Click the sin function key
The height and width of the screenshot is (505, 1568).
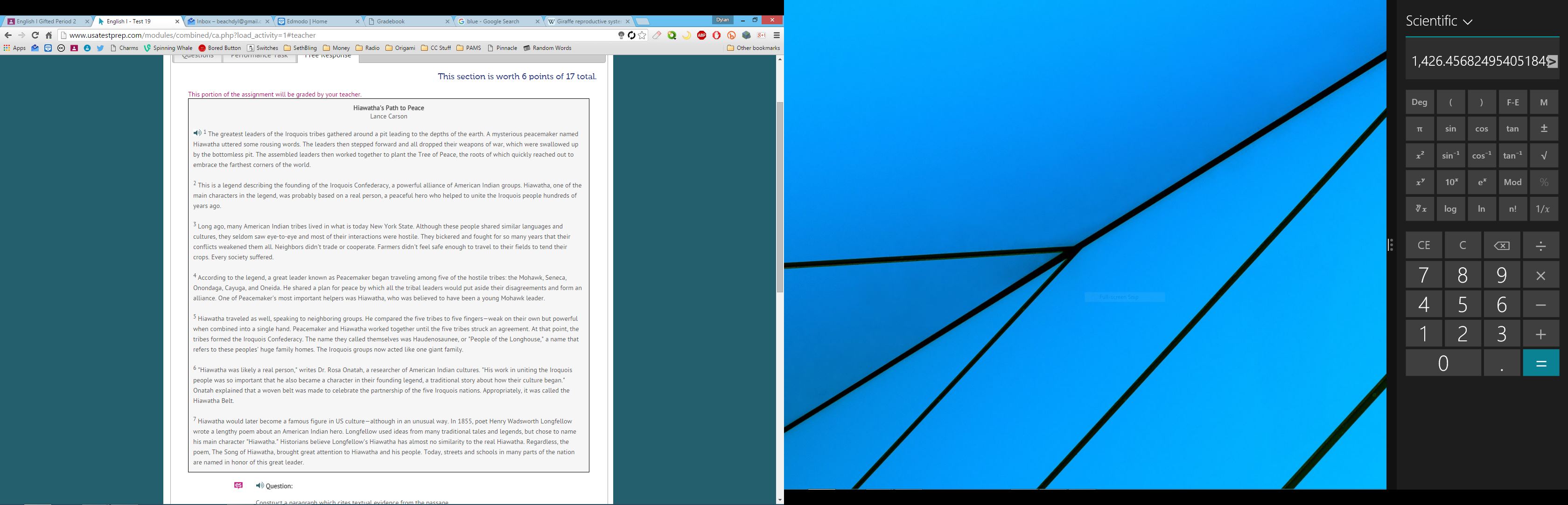coord(1450,129)
